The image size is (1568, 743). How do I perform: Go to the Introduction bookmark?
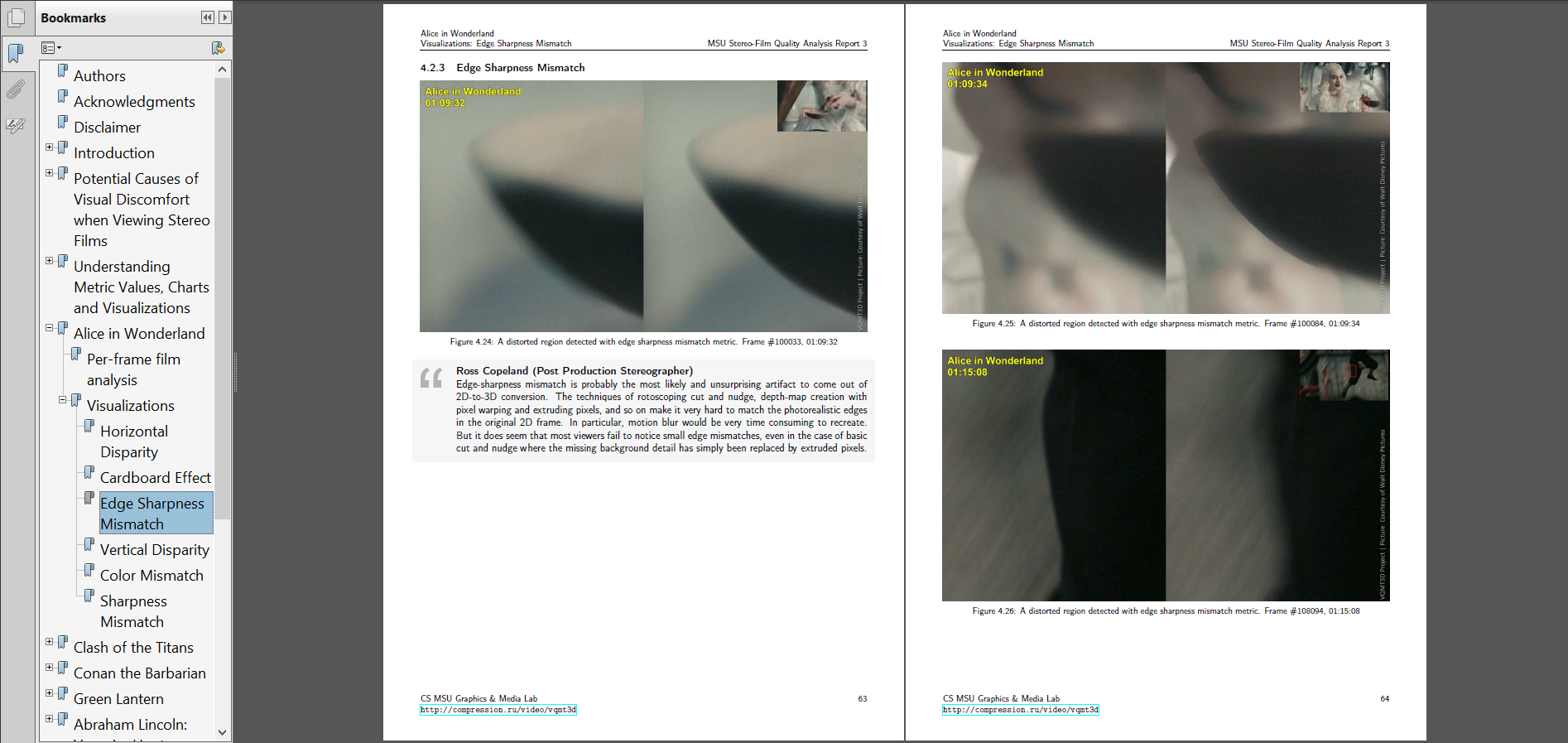tap(114, 153)
